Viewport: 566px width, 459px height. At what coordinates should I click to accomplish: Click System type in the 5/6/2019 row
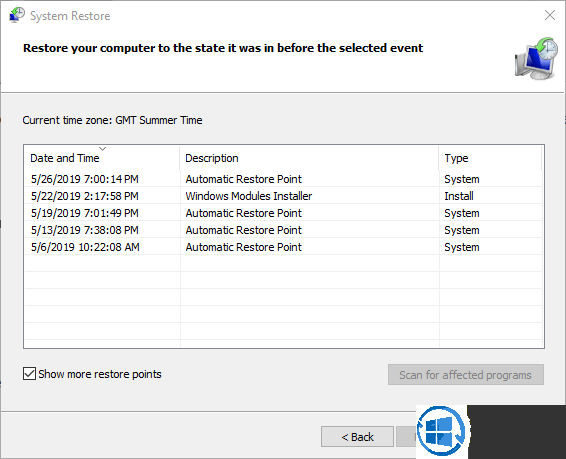point(462,247)
